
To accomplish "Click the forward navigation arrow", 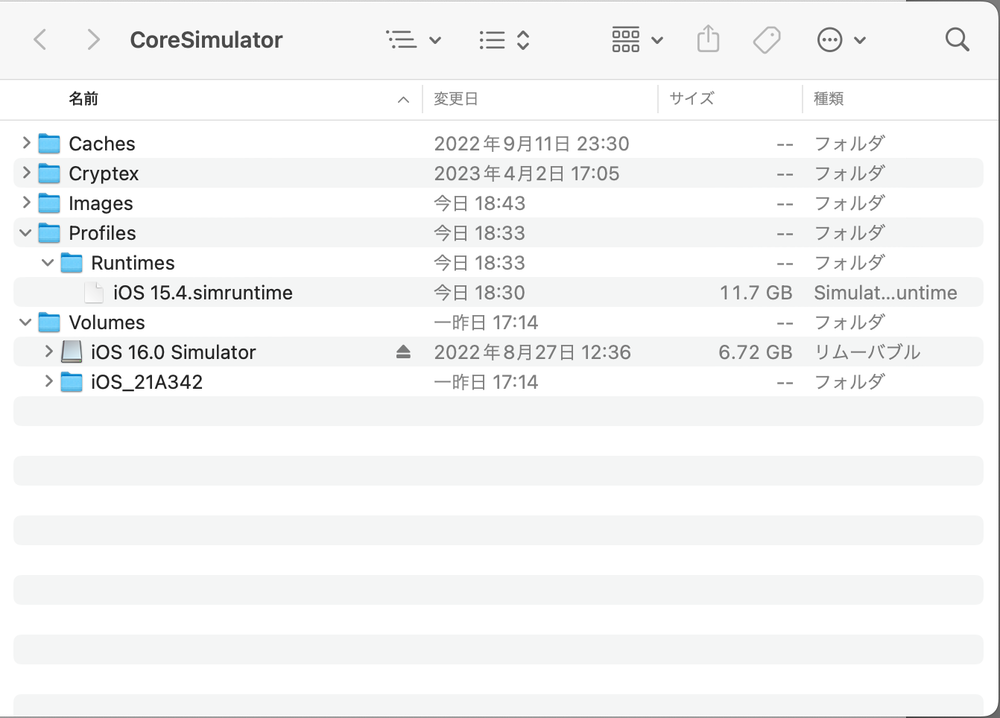I will point(93,40).
